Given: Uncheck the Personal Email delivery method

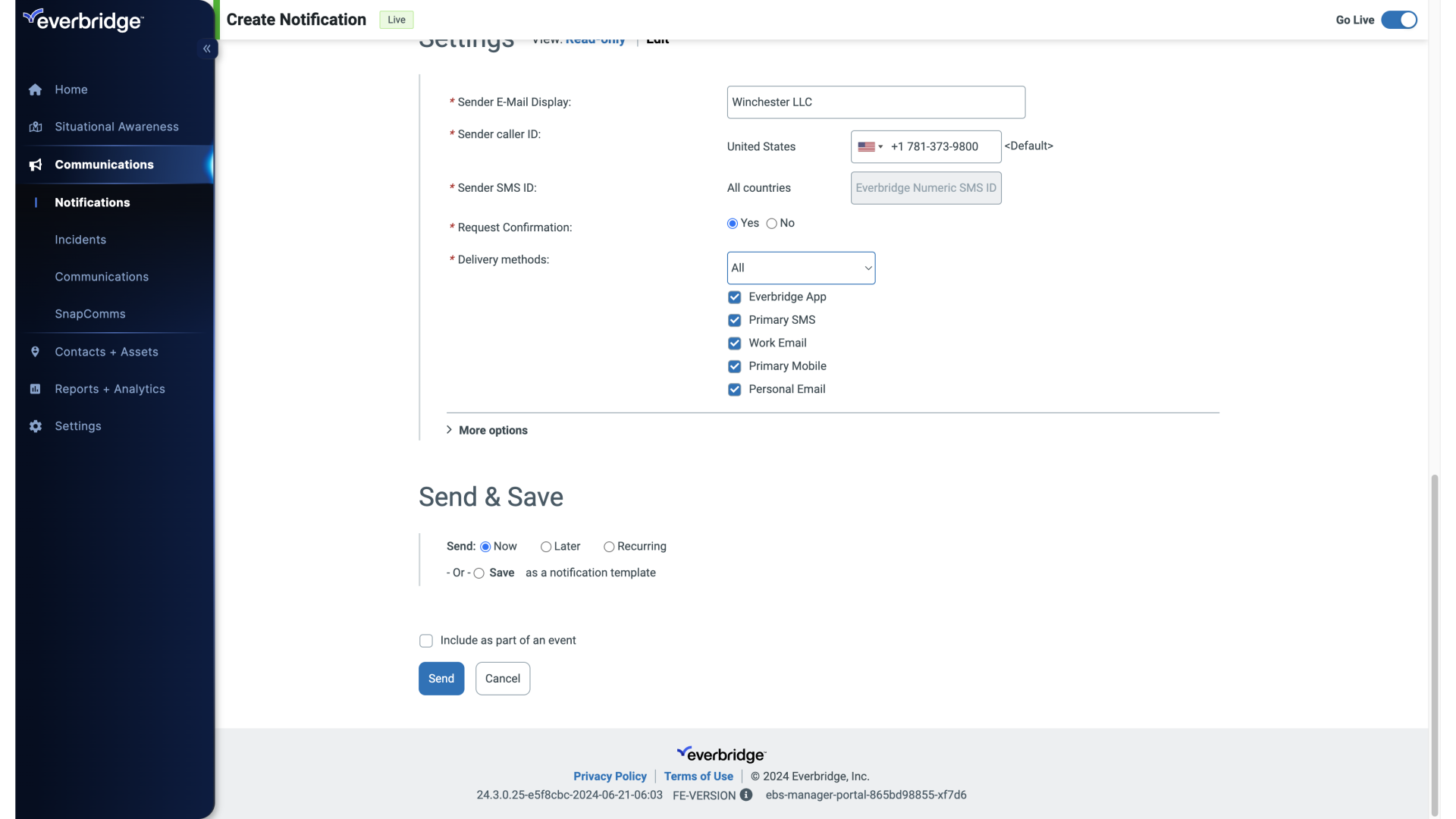Looking at the screenshot, I should click(733, 389).
